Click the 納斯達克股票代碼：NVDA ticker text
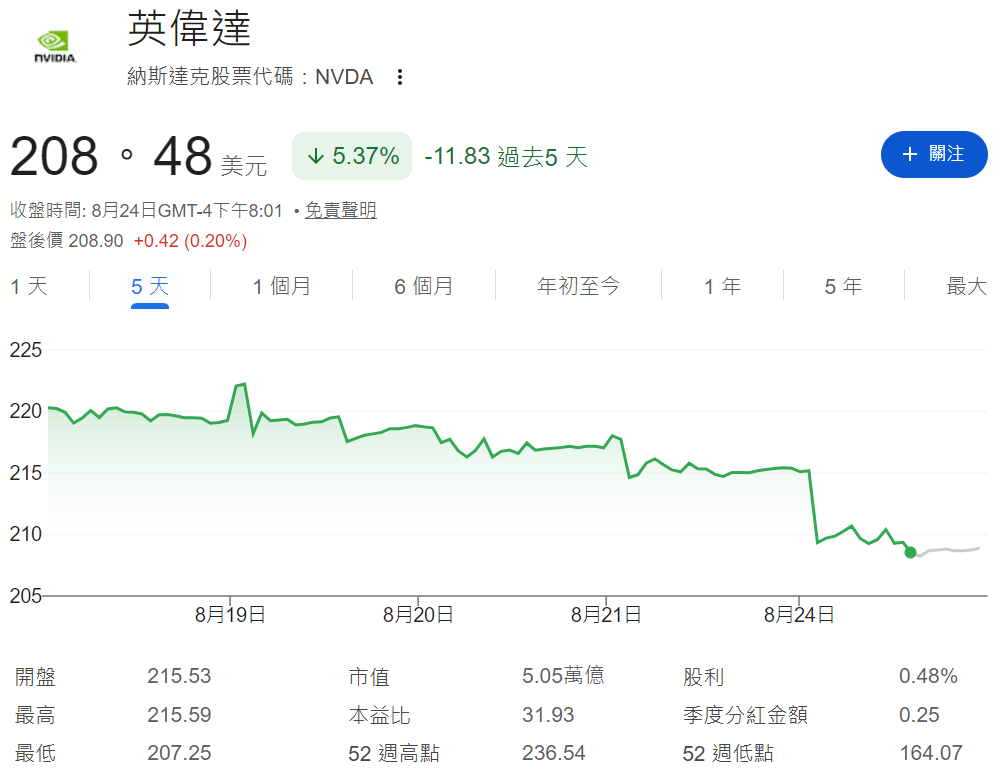 [250, 77]
